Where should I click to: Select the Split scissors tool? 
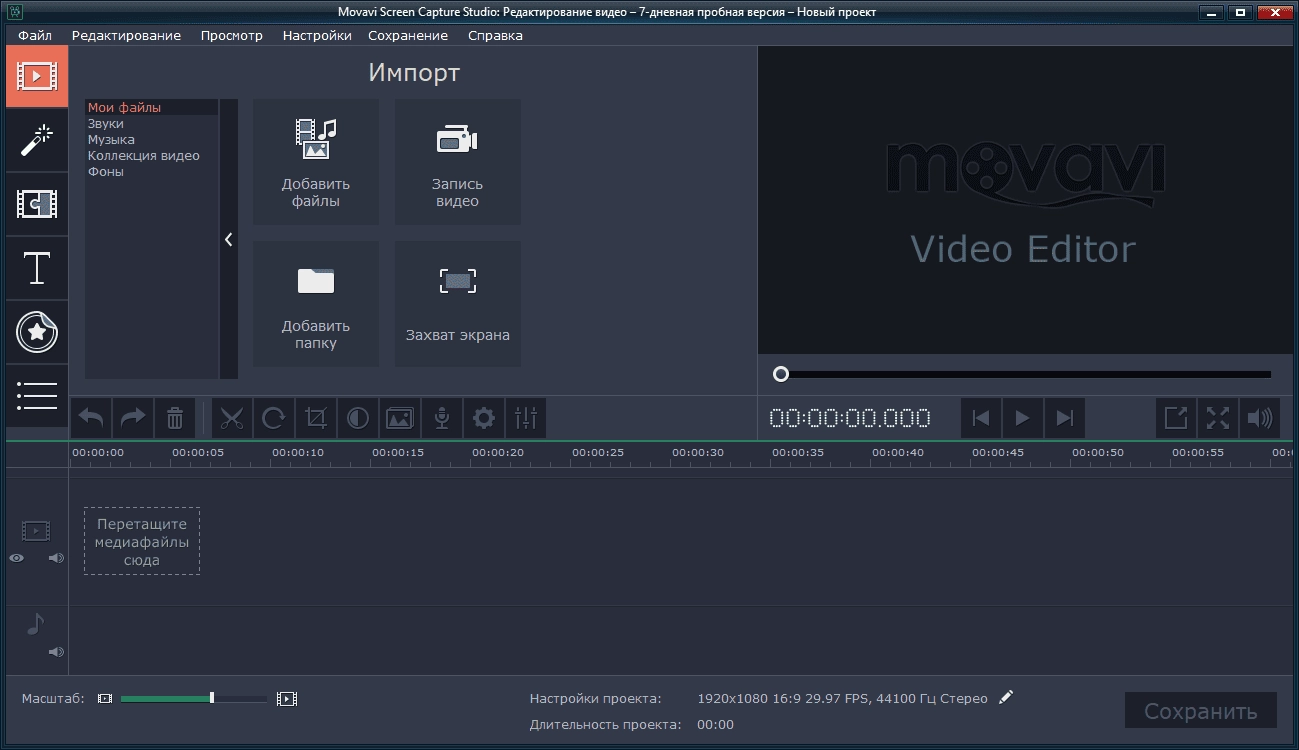coord(232,418)
